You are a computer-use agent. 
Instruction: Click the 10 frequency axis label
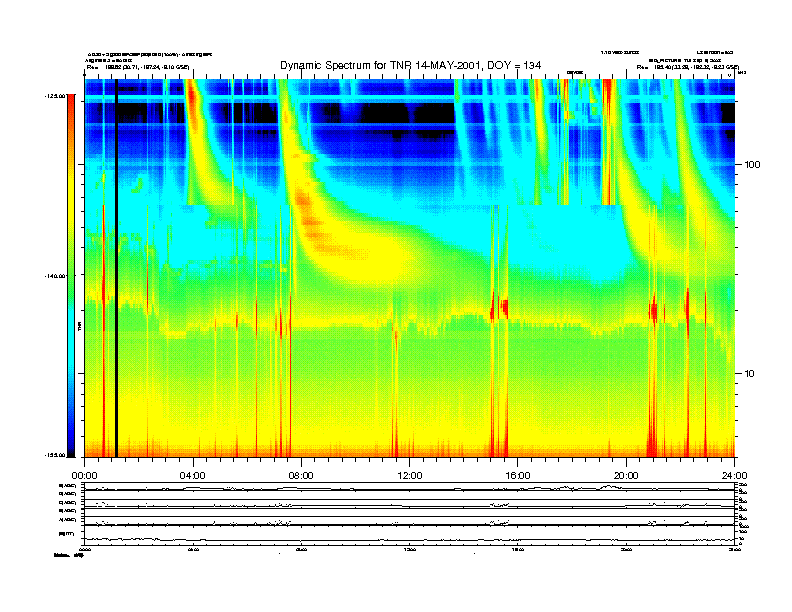pyautogui.click(x=749, y=374)
